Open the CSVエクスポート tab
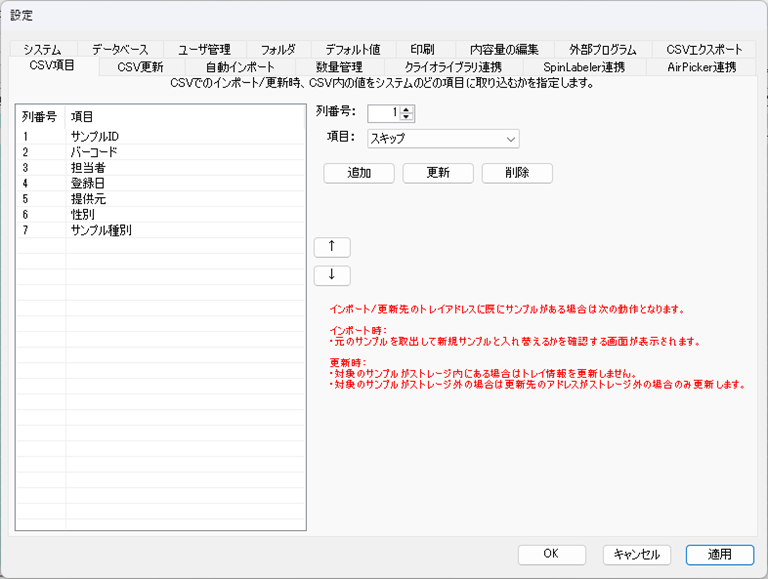Viewport: 768px width, 579px height. point(704,49)
